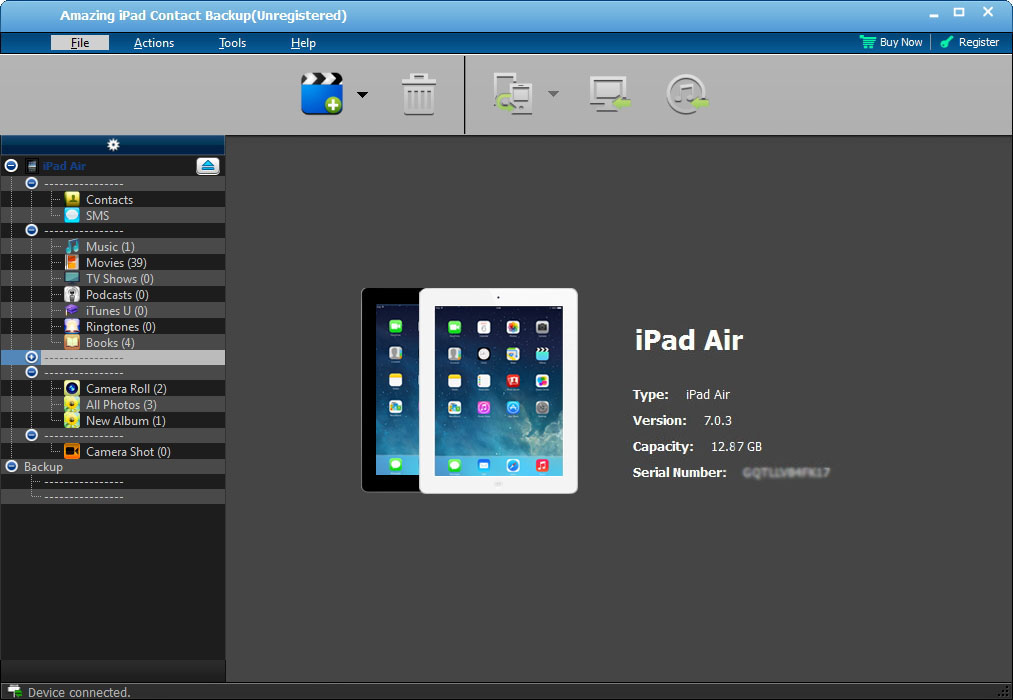Collapse the photos group above Camera Roll
This screenshot has height=700, width=1013.
click(x=32, y=372)
